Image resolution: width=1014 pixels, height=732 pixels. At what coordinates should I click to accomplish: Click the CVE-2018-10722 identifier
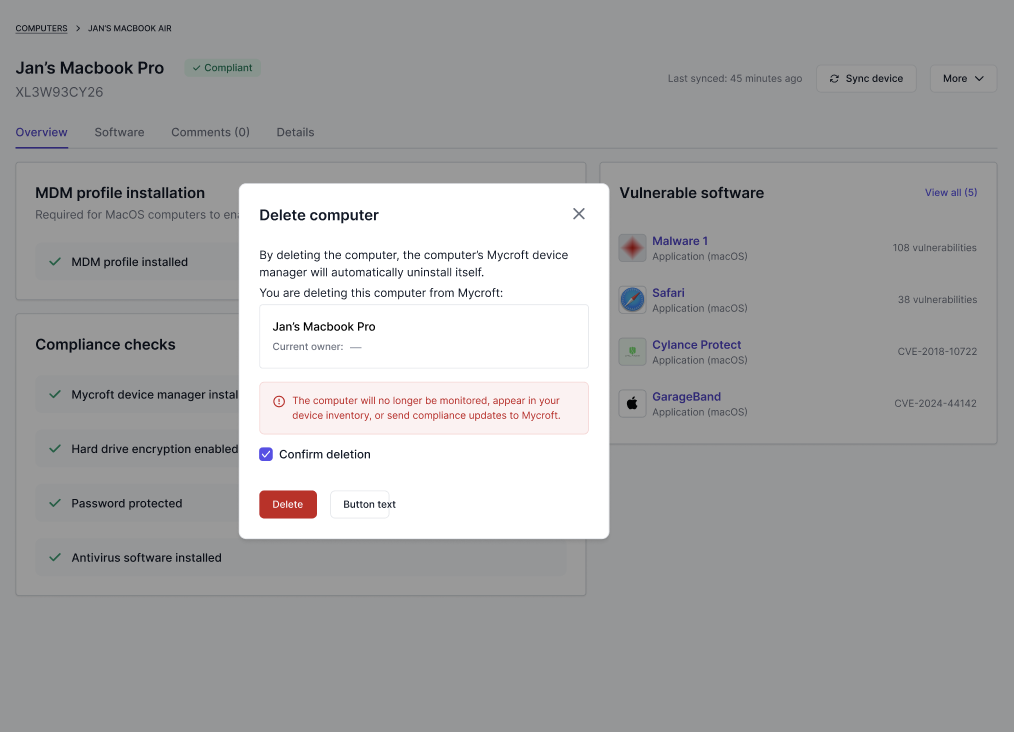[x=937, y=352]
